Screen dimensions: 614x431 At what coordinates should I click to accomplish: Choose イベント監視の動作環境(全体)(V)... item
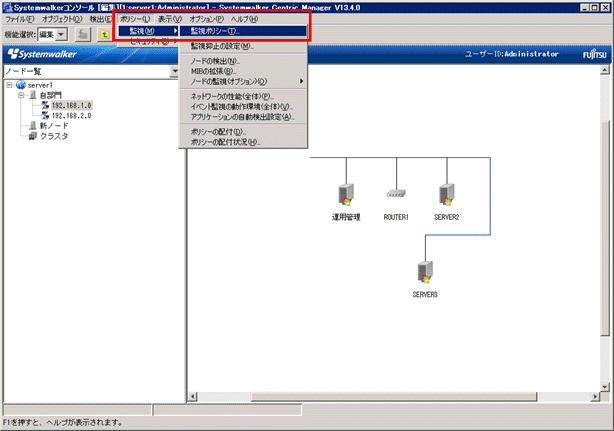tap(243, 106)
